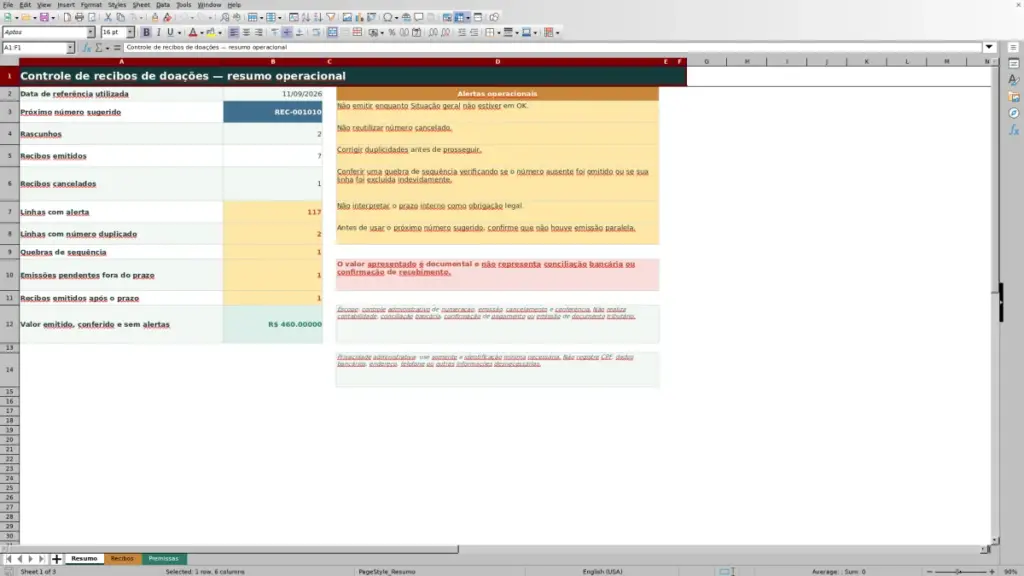The height and width of the screenshot is (576, 1024).
Task: Open the font name dropdown
Action: 90,33
